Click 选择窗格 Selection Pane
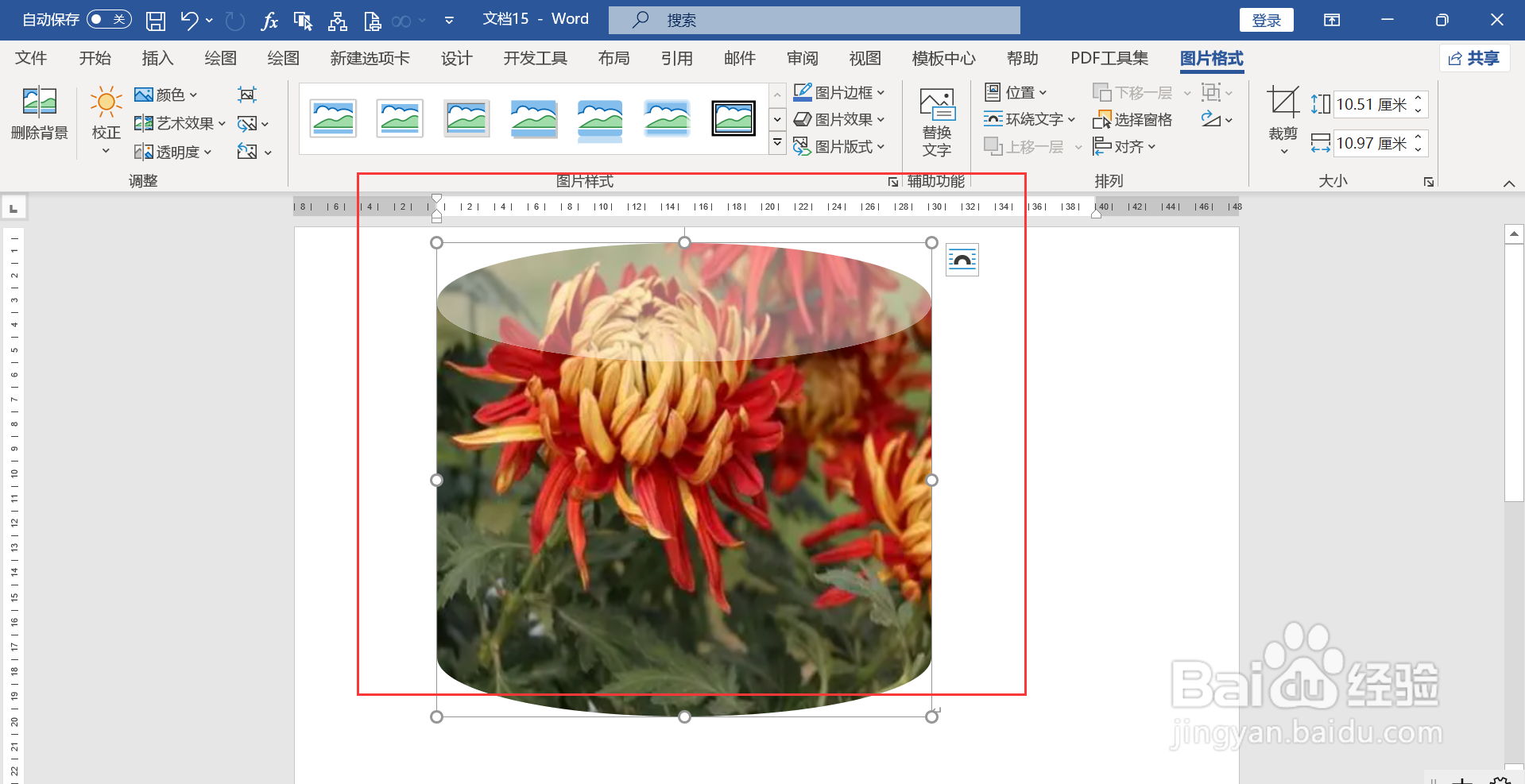The width and height of the screenshot is (1525, 784). tap(1133, 120)
